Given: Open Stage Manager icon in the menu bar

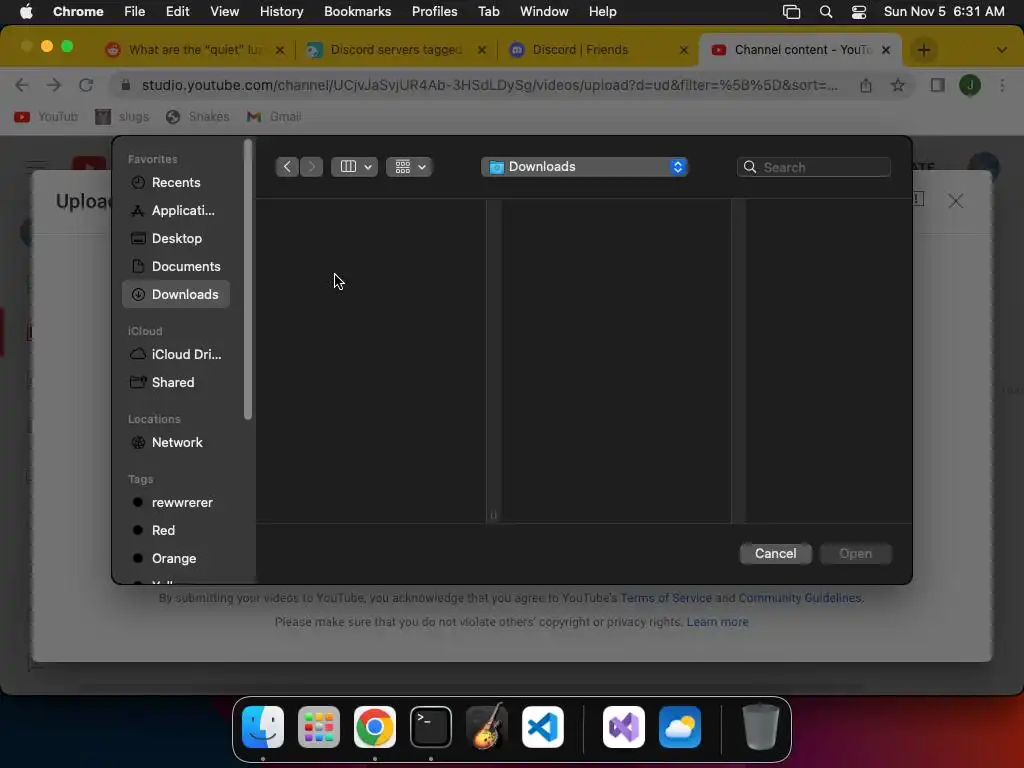Looking at the screenshot, I should tap(792, 12).
